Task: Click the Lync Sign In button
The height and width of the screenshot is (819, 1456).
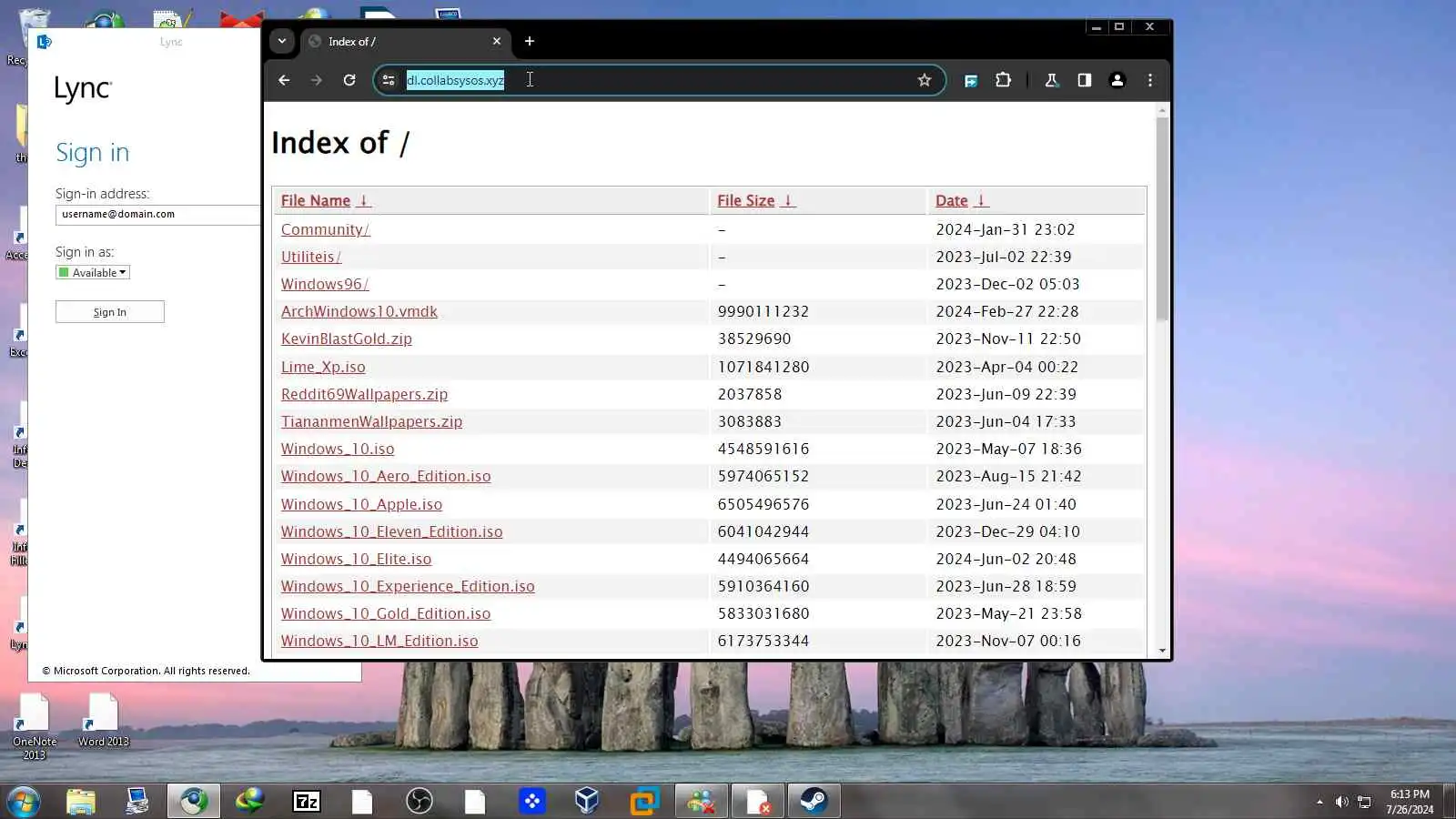Action: (110, 312)
